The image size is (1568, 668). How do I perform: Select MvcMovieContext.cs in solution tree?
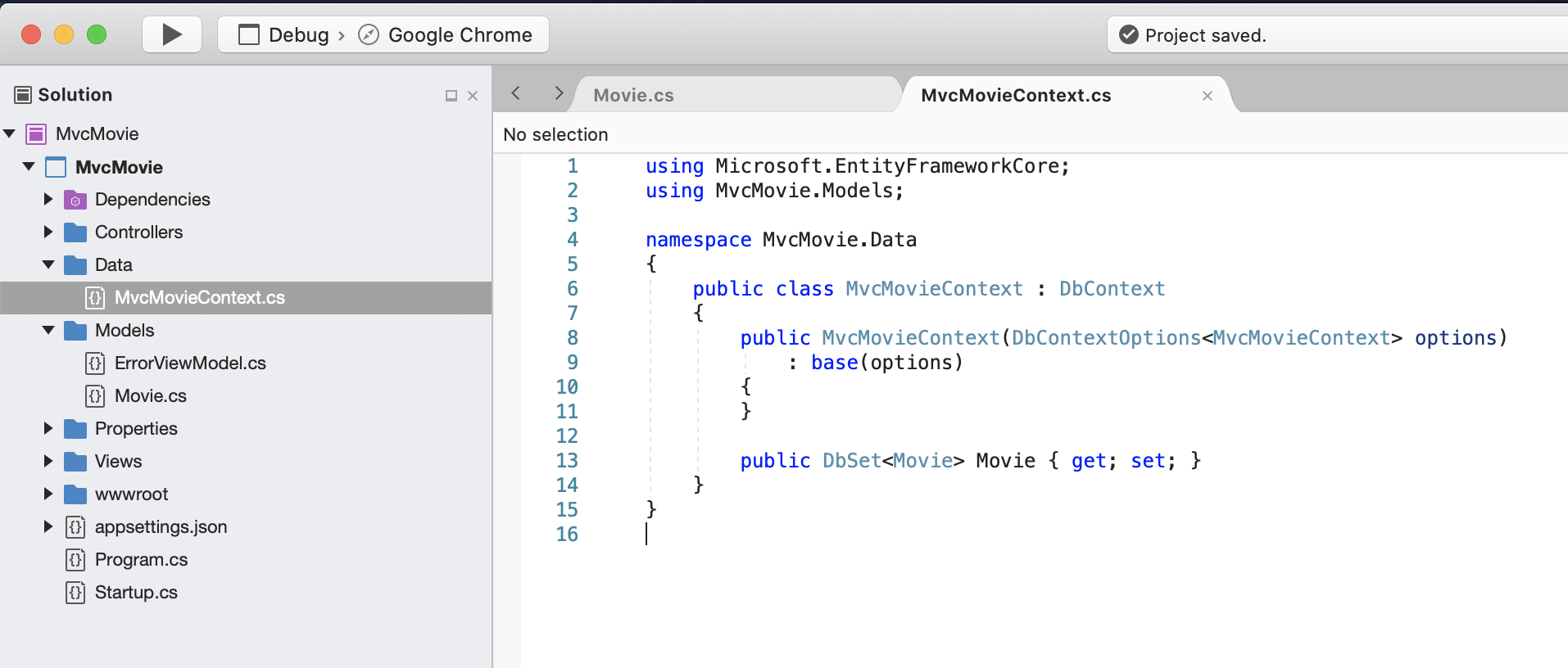coord(199,298)
